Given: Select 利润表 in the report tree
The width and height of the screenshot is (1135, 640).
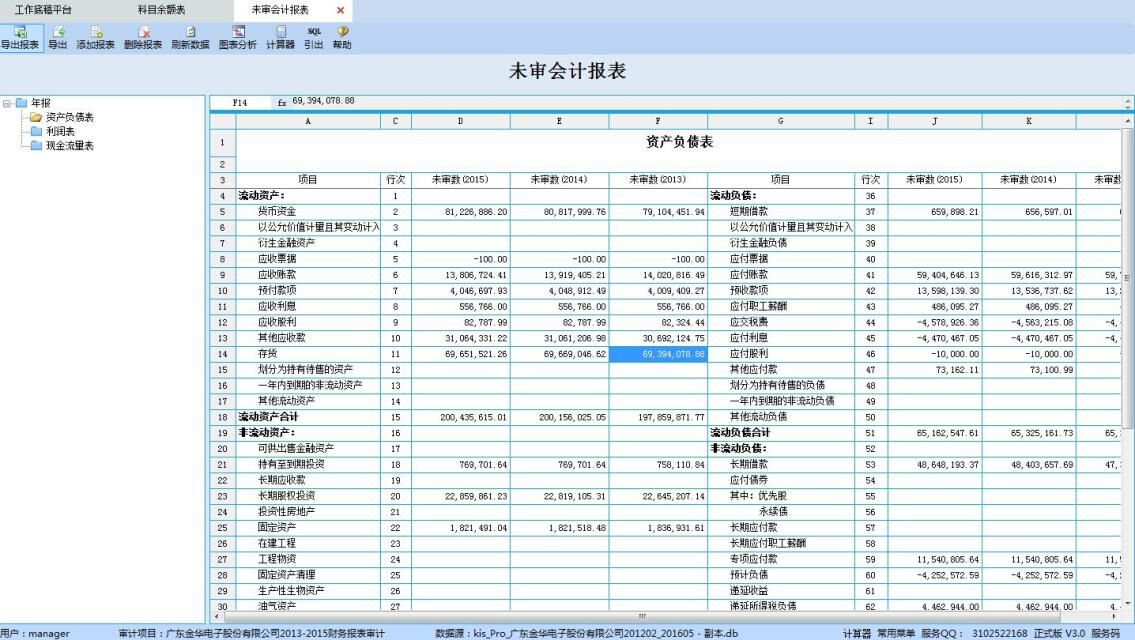Looking at the screenshot, I should coord(62,131).
